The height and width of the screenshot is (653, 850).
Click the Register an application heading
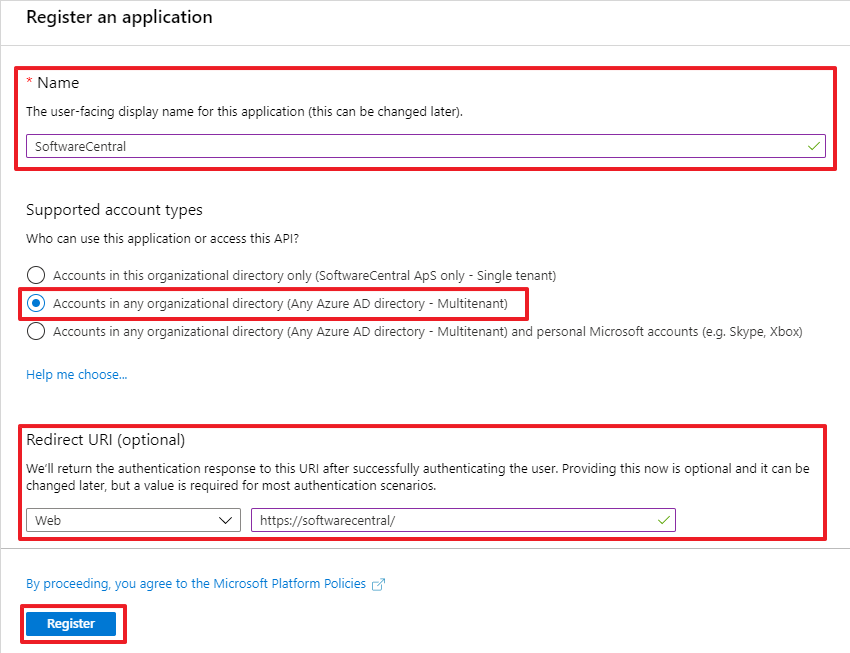(x=119, y=17)
